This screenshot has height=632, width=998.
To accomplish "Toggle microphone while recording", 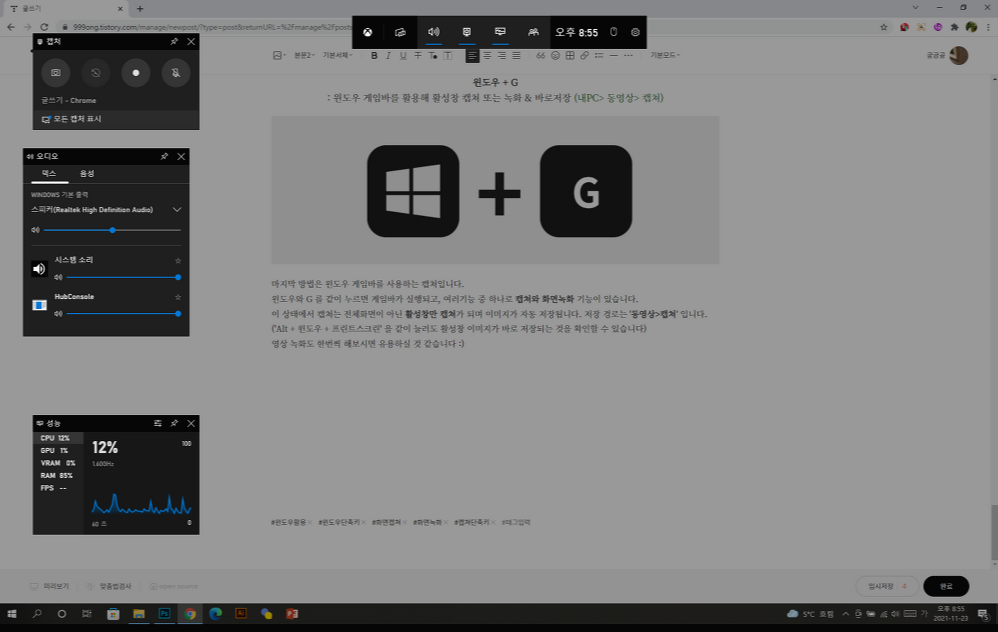I will pyautogui.click(x=176, y=73).
